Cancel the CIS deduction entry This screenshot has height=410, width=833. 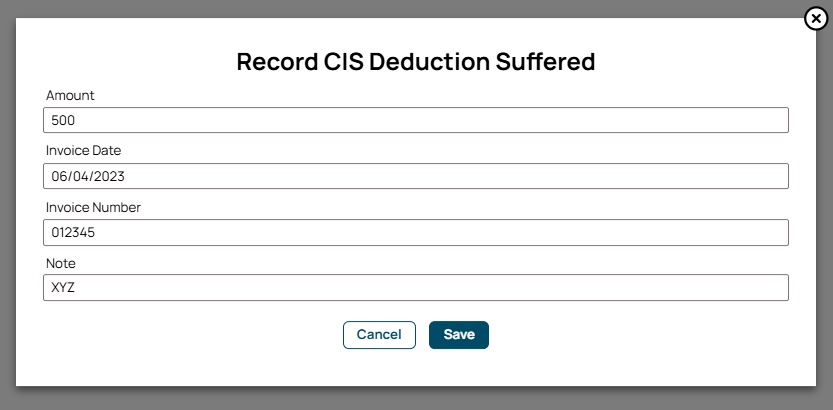pyautogui.click(x=379, y=335)
